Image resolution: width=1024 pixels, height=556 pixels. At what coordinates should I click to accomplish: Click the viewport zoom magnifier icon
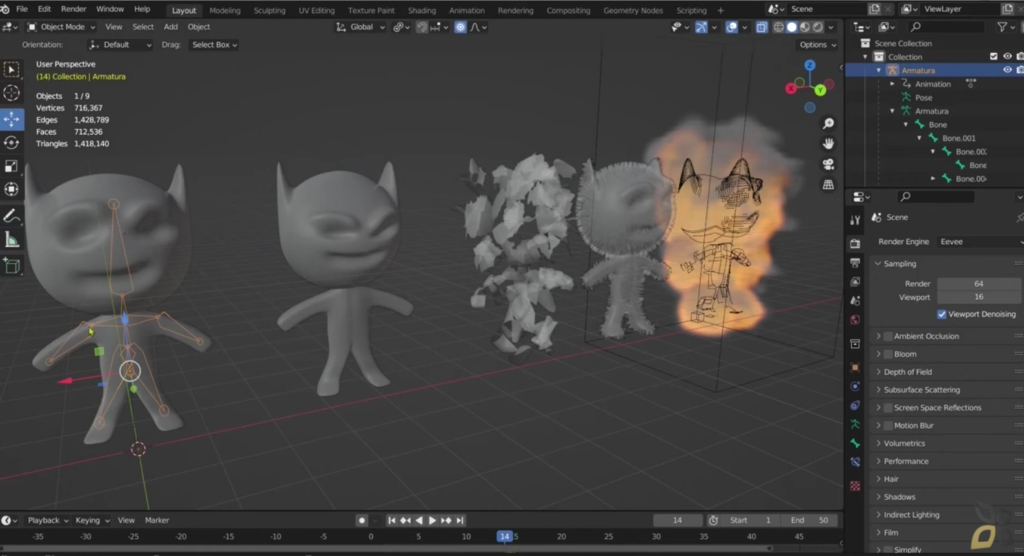click(x=828, y=123)
